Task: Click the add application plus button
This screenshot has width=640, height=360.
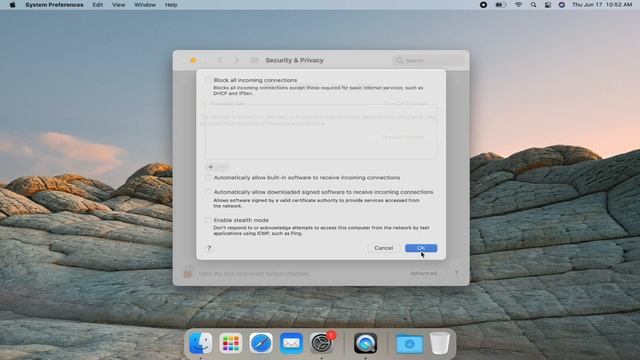Action: coord(211,167)
